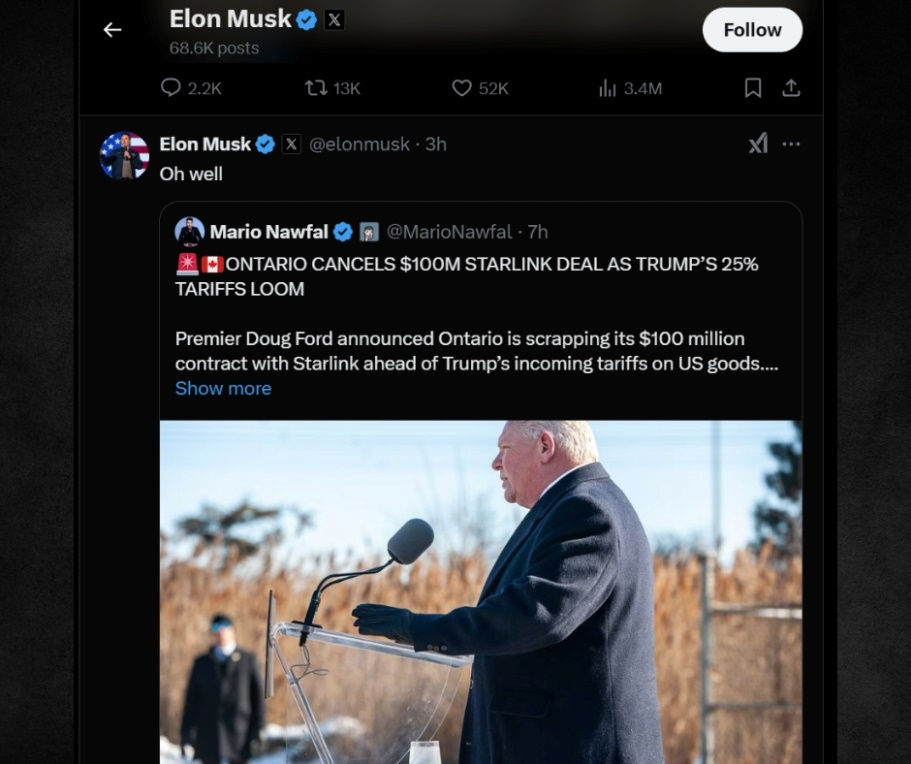Open Mario Nawfal's small avatar

[x=189, y=232]
